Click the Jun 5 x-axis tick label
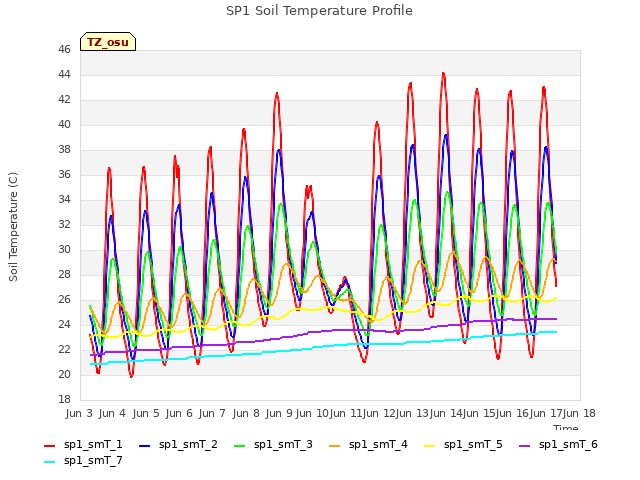Viewport: 640px width, 480px height. coord(146,413)
